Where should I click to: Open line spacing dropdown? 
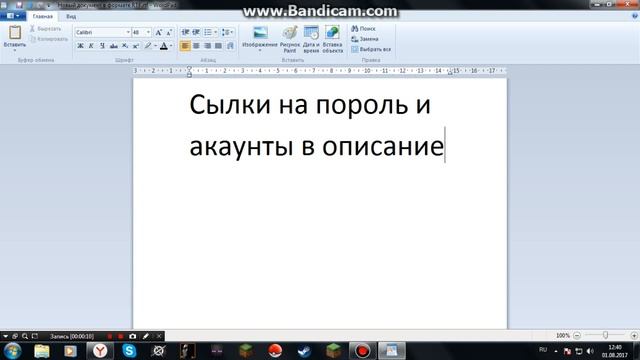[x=227, y=32]
